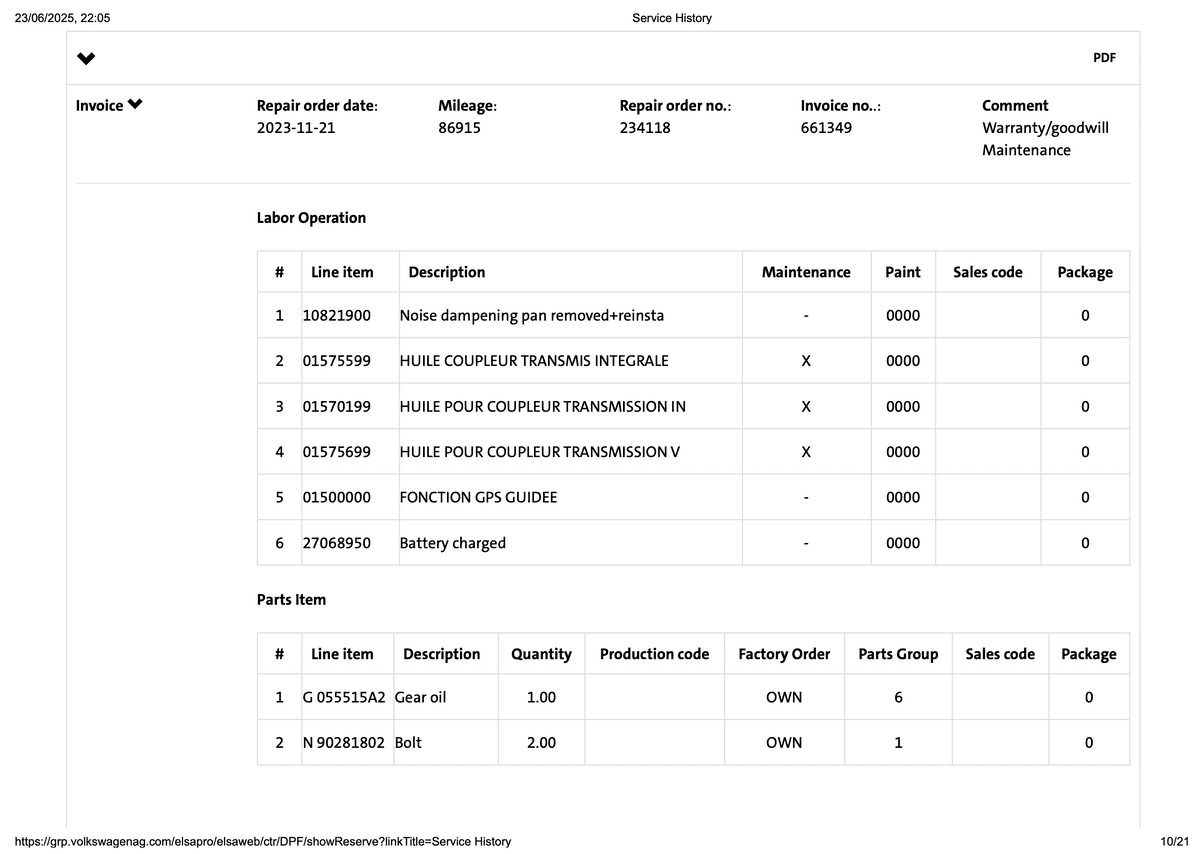Click Bolt quantity 2.00
The height and width of the screenshot is (854, 1200).
pyautogui.click(x=541, y=743)
